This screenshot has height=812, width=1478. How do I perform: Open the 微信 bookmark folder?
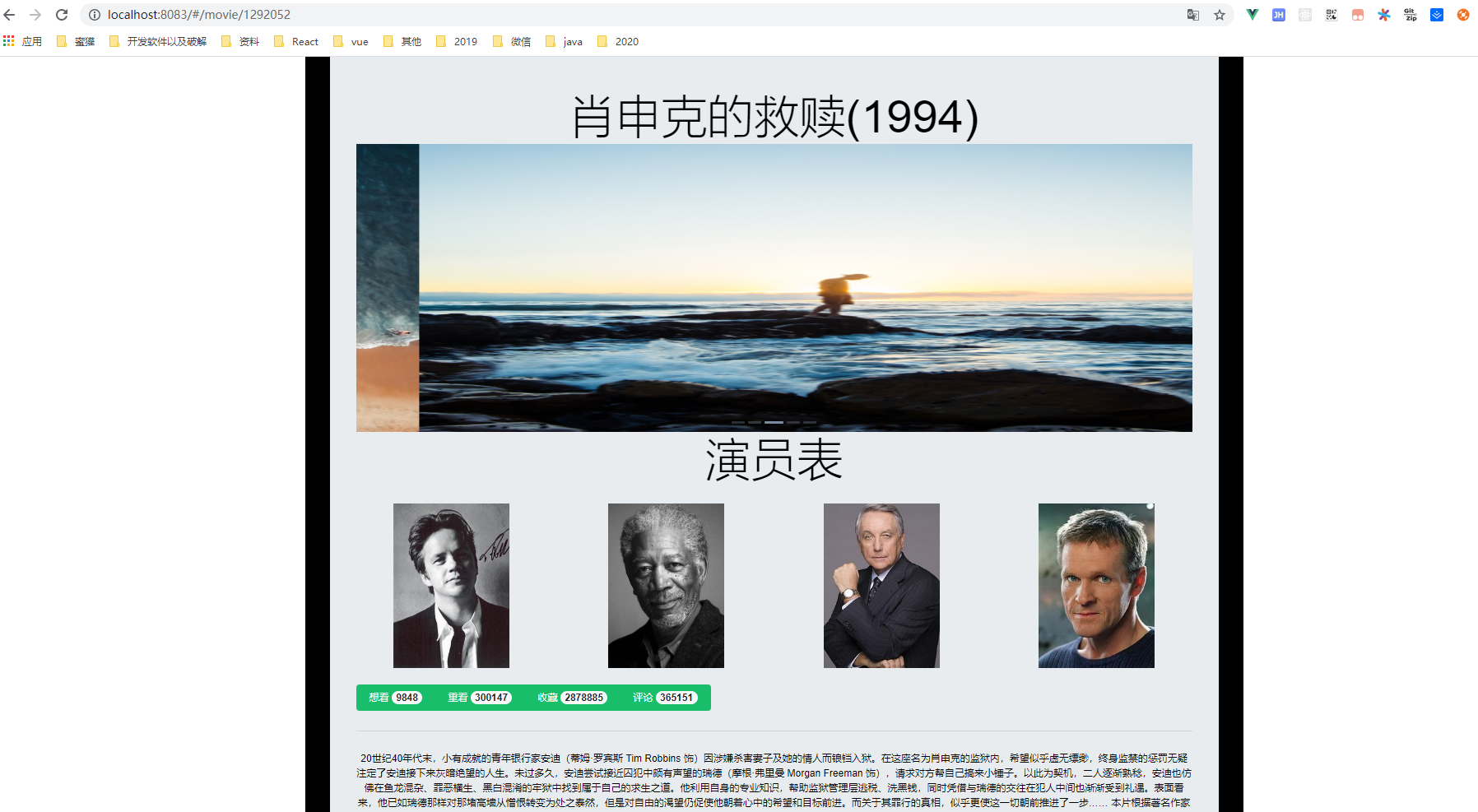pyautogui.click(x=512, y=41)
